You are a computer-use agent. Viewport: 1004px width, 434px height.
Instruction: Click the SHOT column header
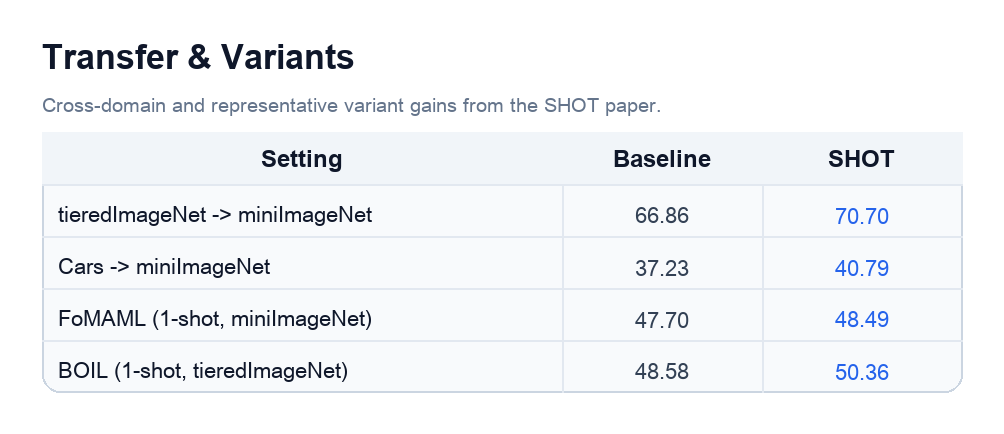[x=861, y=159]
